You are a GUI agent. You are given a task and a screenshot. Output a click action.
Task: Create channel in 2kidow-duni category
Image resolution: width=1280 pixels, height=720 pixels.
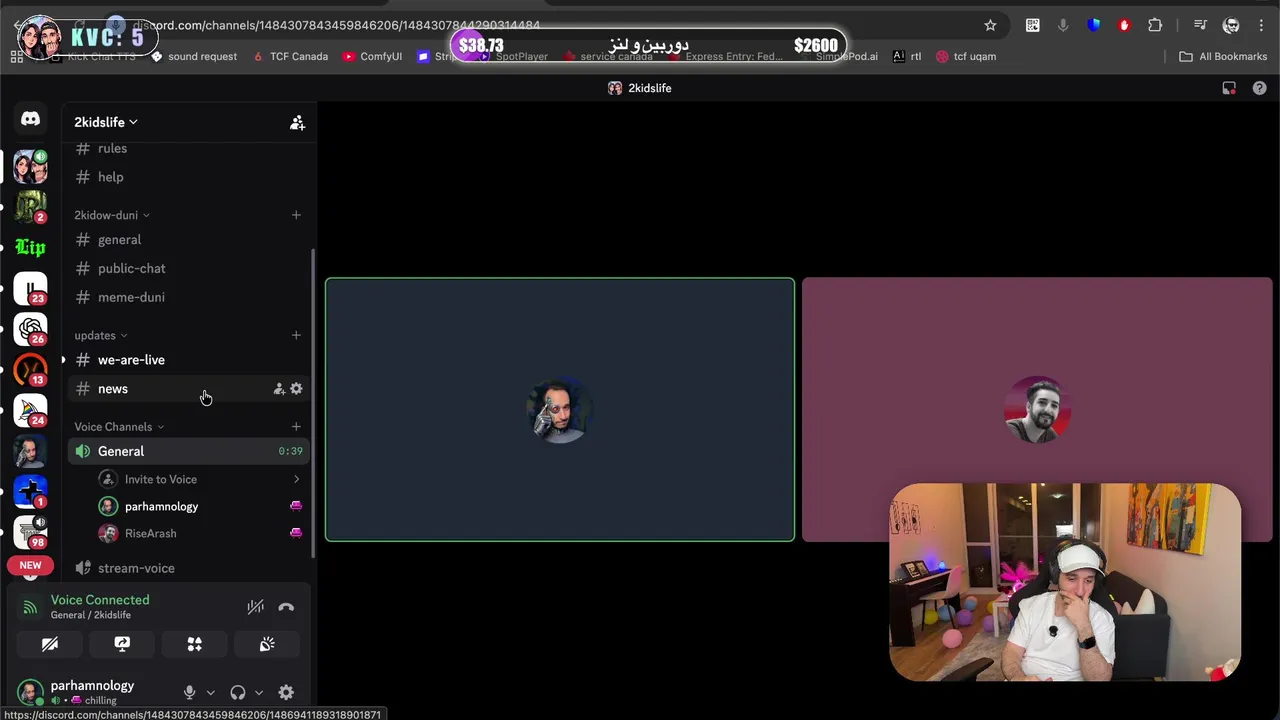[x=296, y=215]
